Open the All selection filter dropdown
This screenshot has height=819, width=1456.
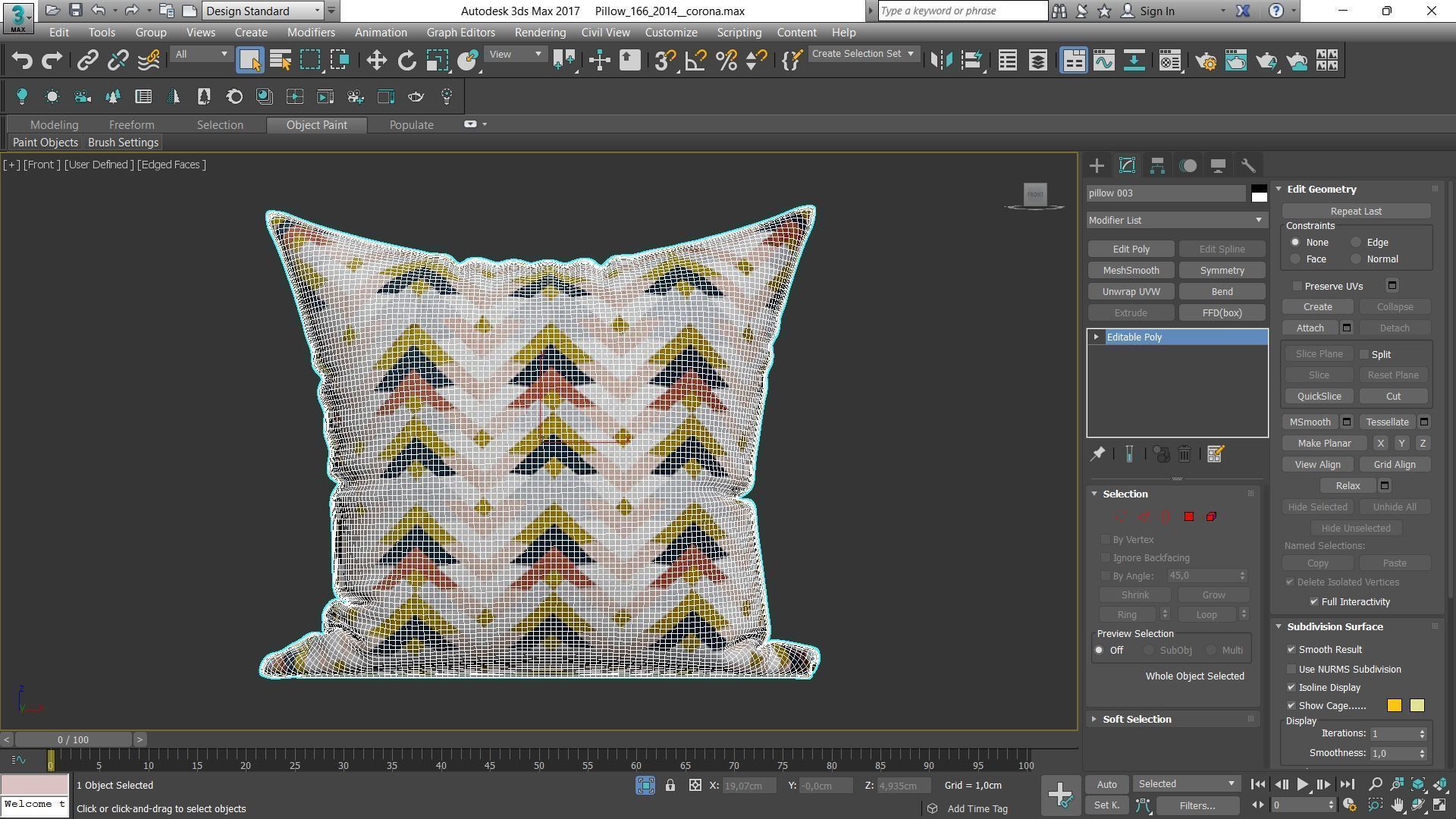click(200, 55)
